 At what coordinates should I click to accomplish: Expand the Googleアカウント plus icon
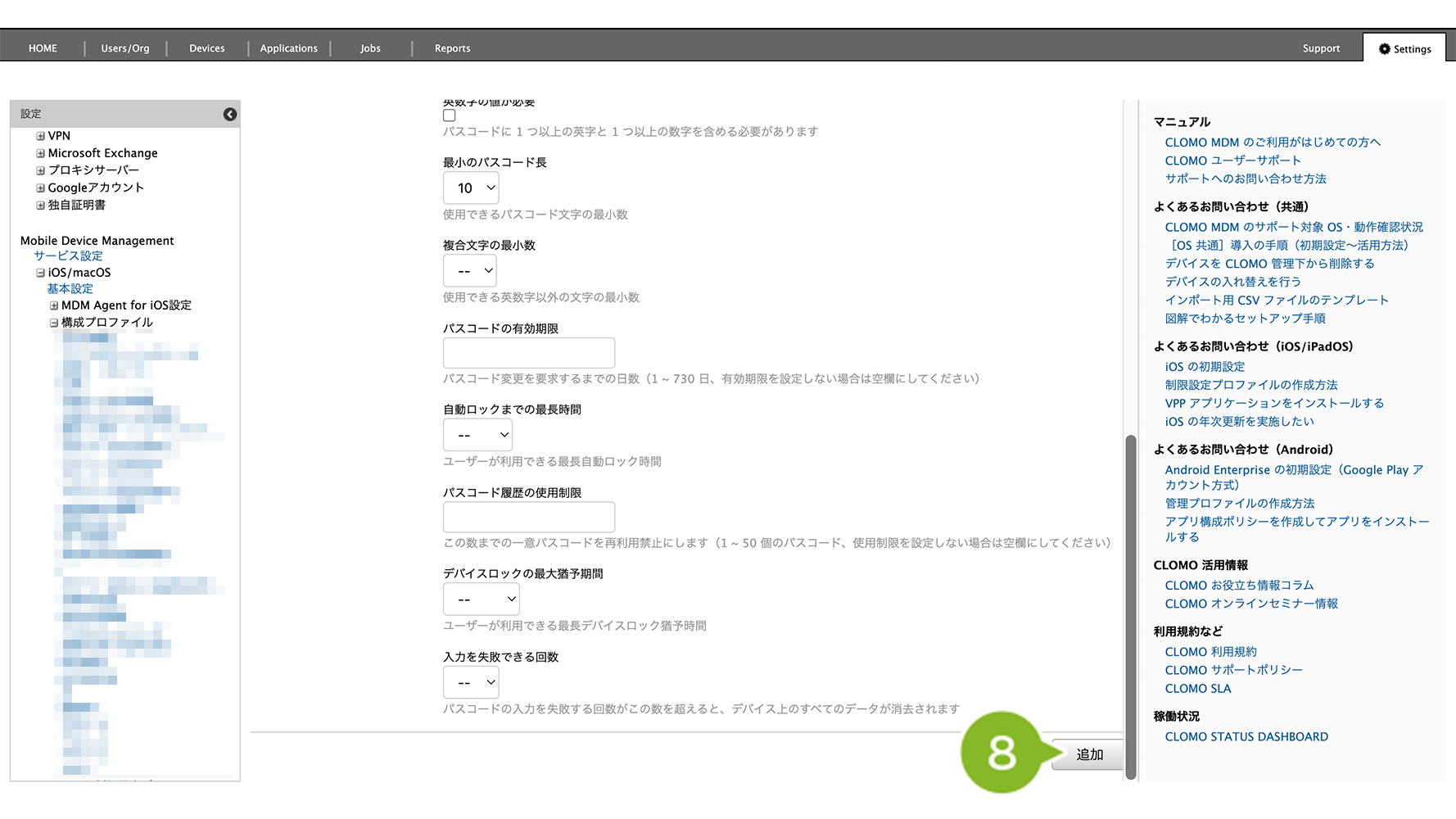click(x=40, y=188)
